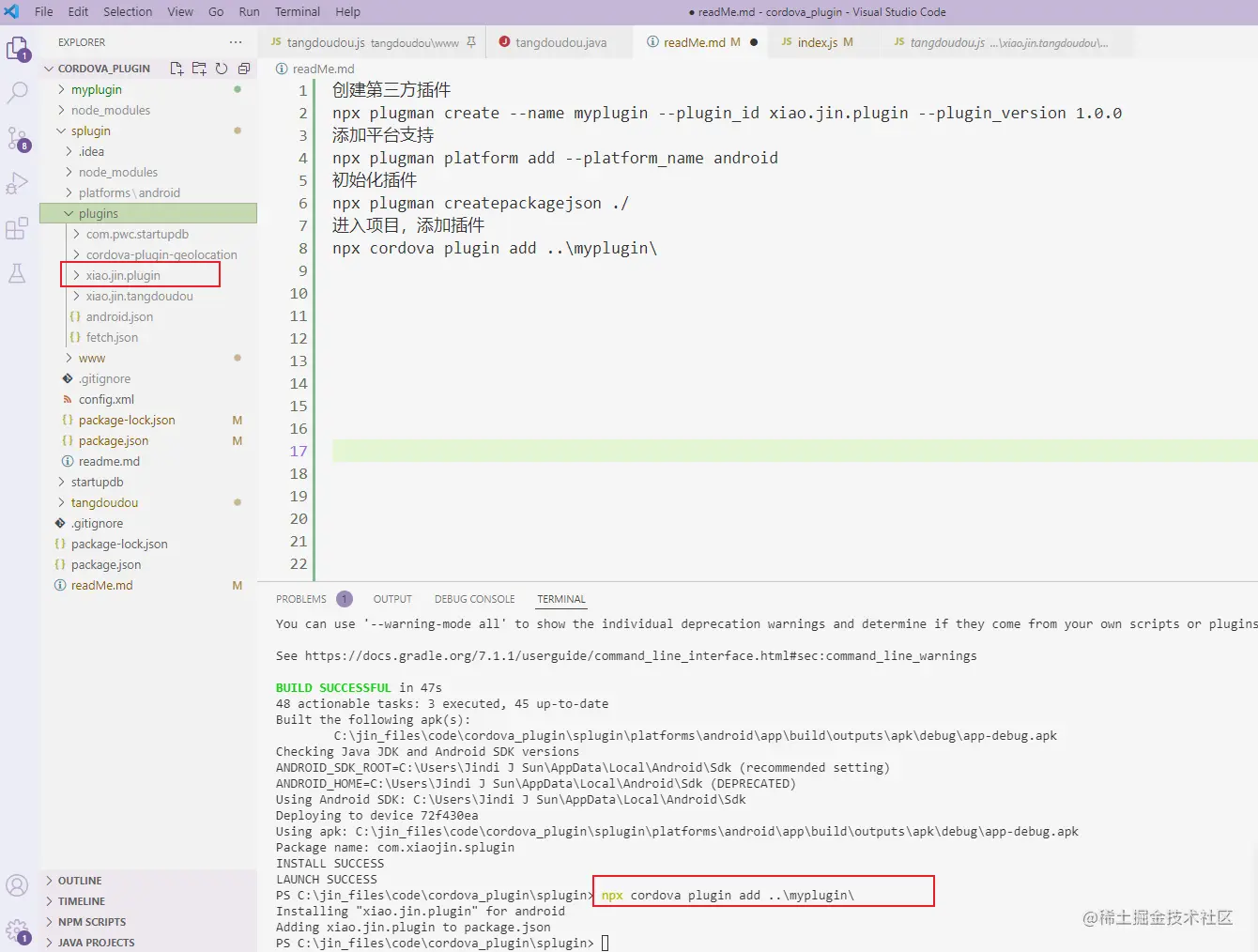
Task: Collapse the splugin folder
Action: click(x=148, y=131)
